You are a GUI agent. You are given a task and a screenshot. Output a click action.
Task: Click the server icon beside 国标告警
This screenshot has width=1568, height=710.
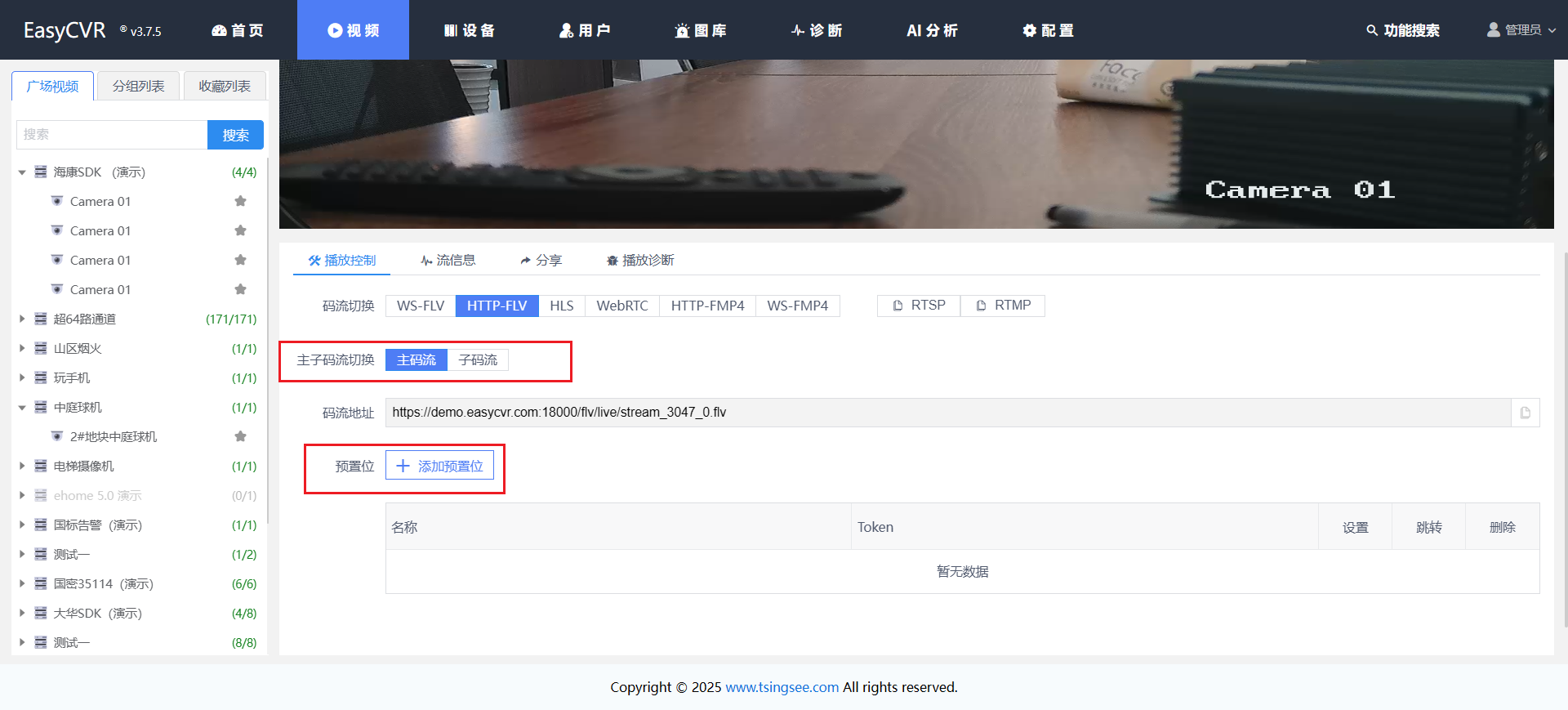click(x=41, y=525)
